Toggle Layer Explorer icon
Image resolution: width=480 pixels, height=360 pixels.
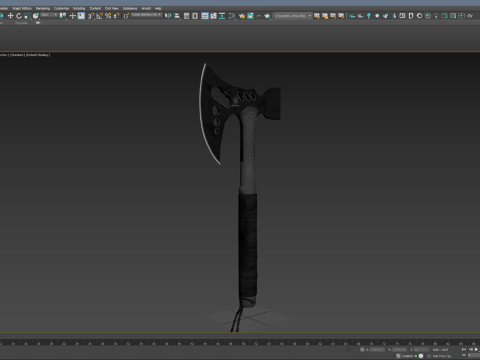point(195,16)
